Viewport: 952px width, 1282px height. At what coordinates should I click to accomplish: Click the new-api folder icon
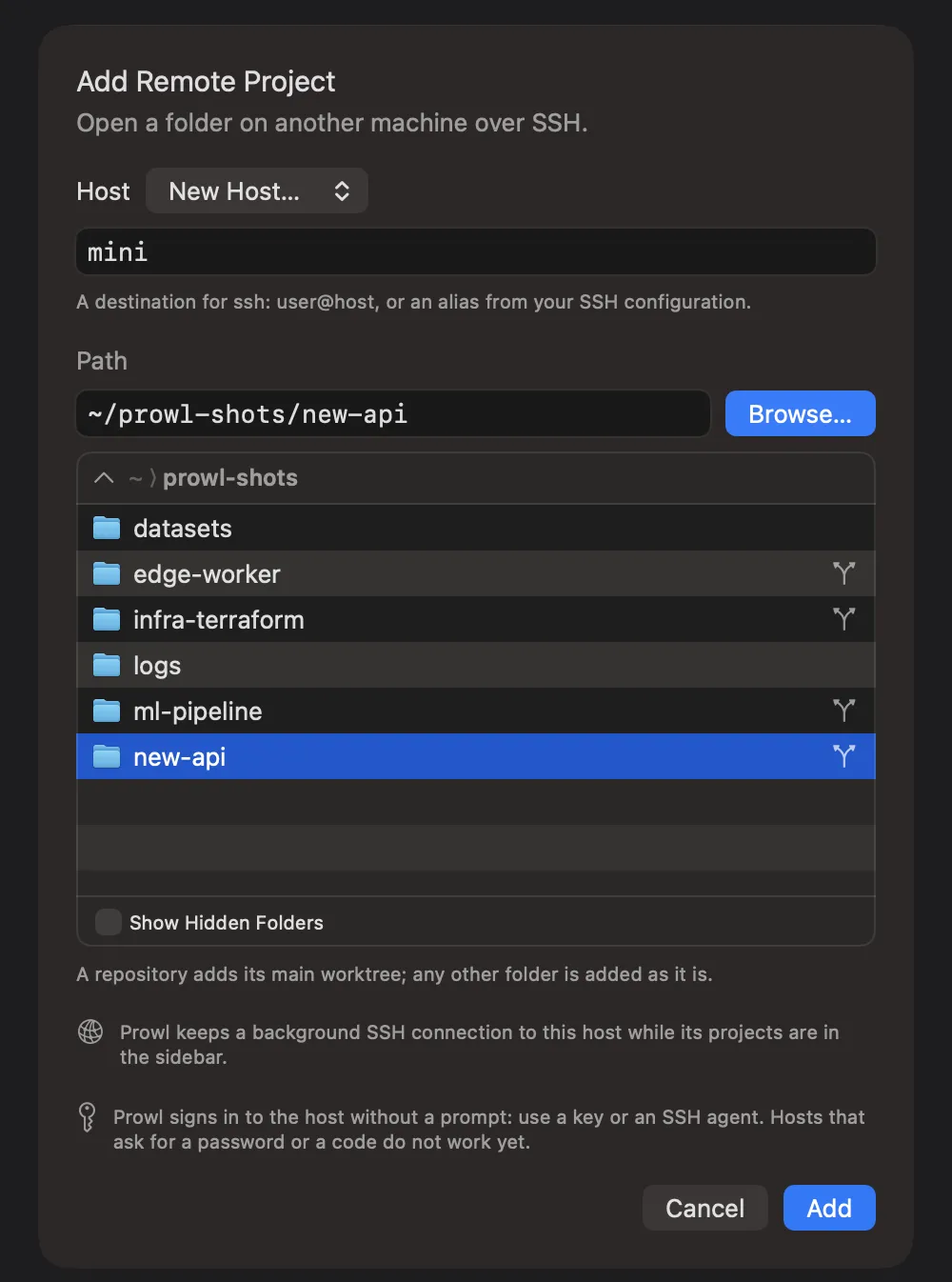click(107, 756)
